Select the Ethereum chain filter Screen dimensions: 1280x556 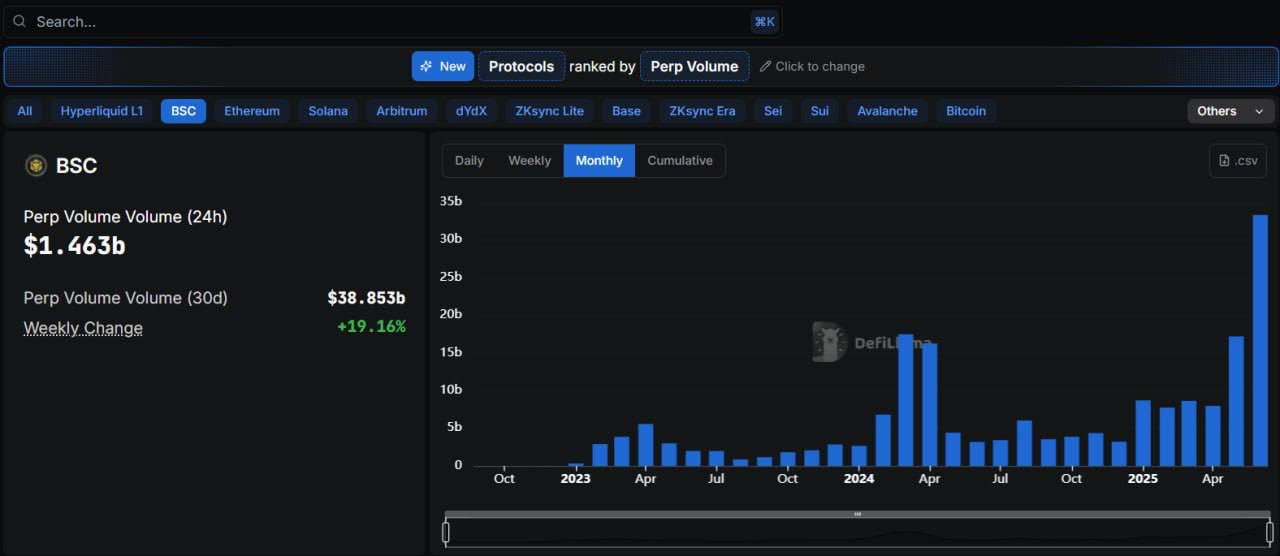click(x=252, y=111)
